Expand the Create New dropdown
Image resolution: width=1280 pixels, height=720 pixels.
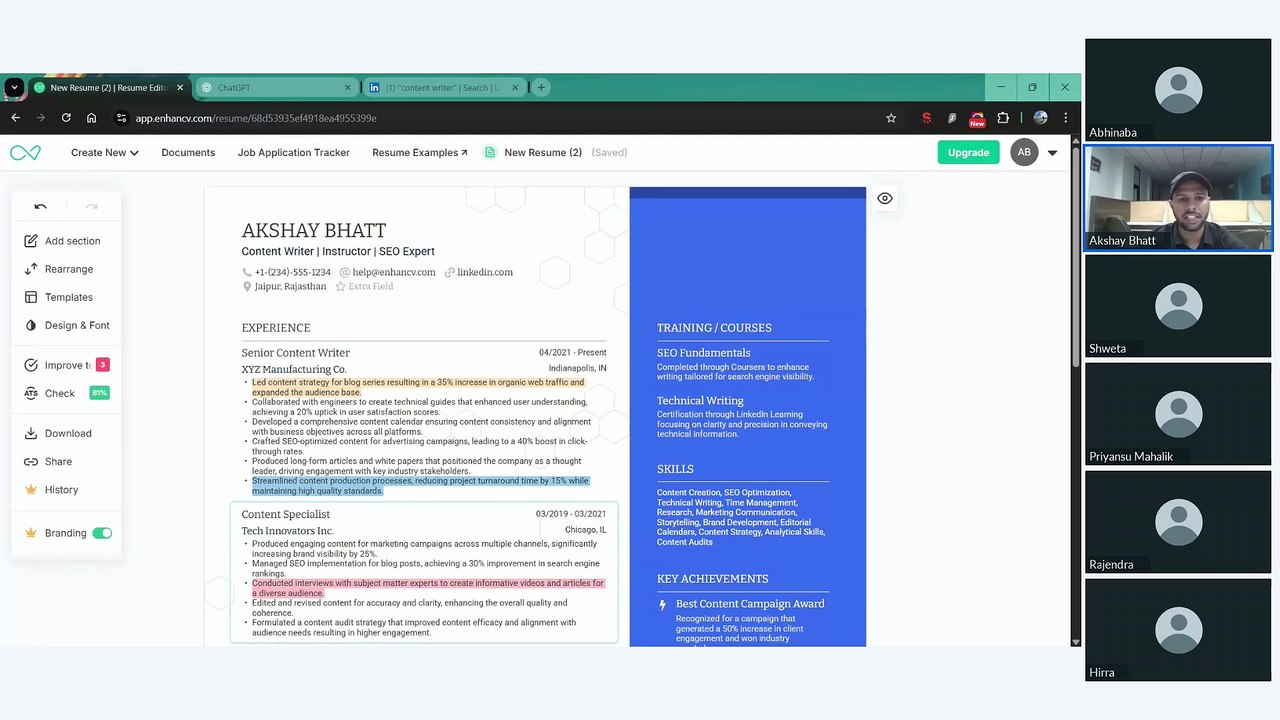click(x=104, y=152)
